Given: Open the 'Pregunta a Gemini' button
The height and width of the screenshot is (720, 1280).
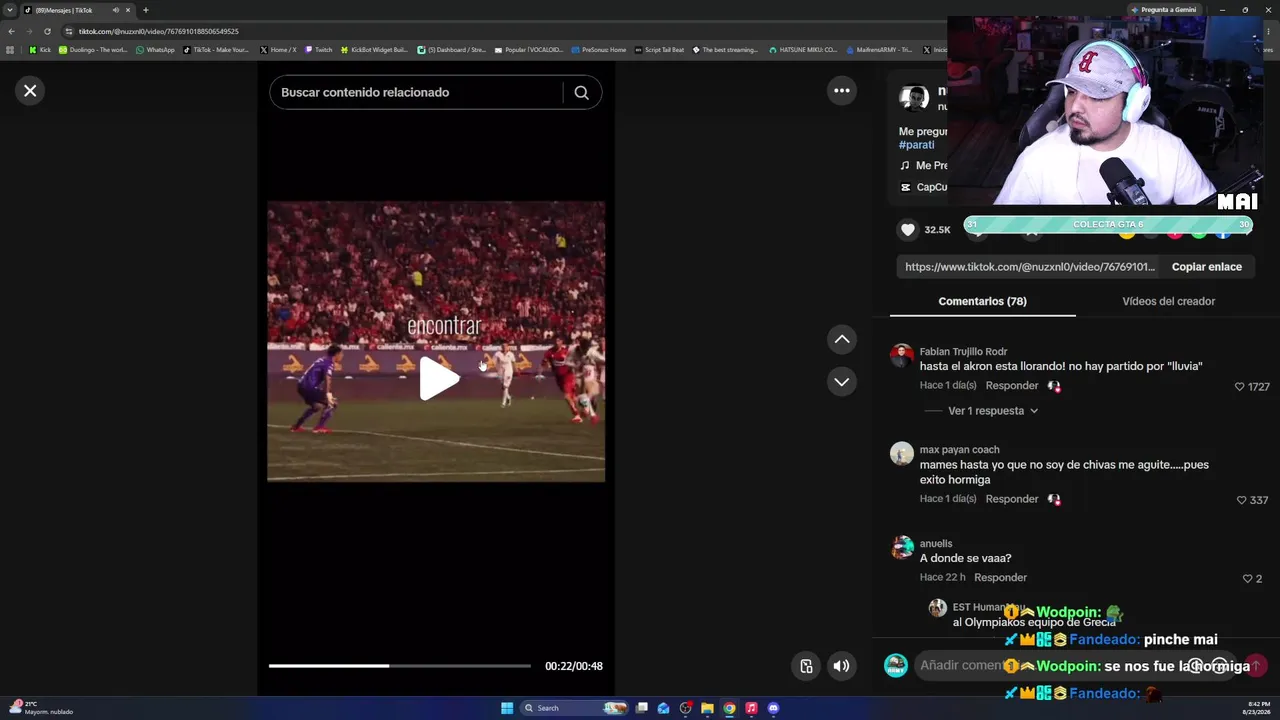Looking at the screenshot, I should (x=1163, y=10).
